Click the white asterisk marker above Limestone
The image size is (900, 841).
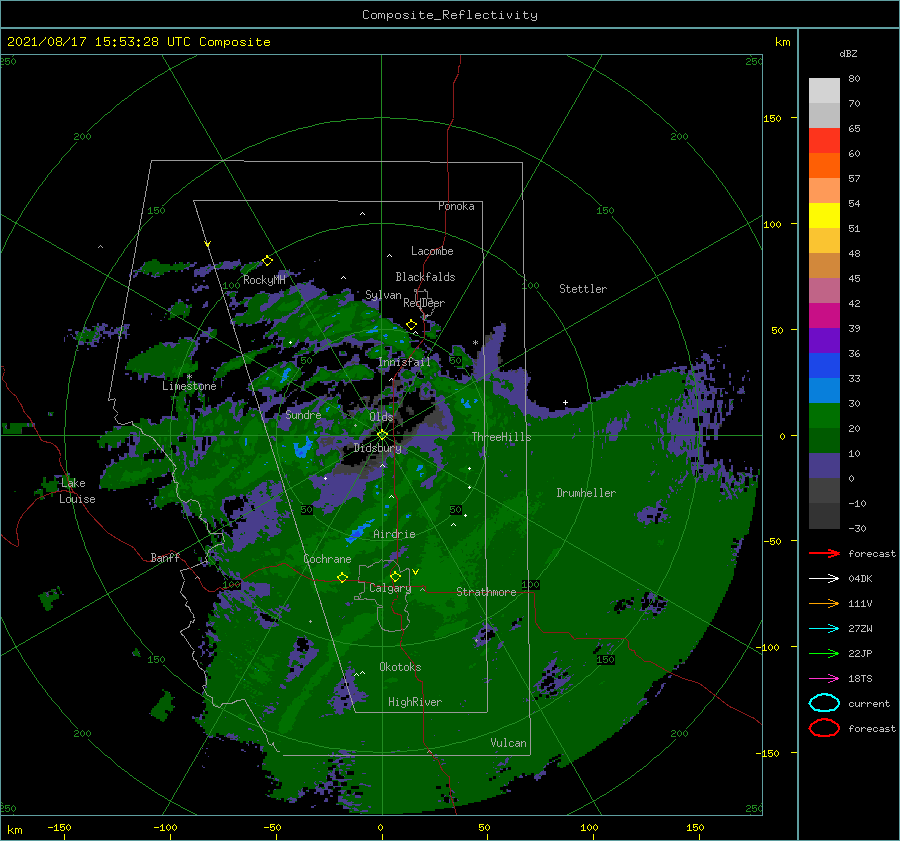point(189,377)
